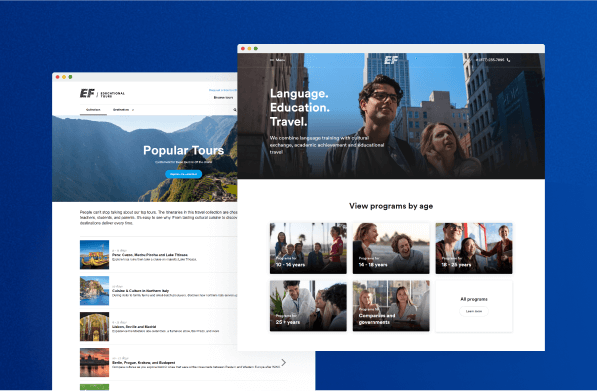
Task: Open the hamburger Menu icon
Action: click(x=272, y=60)
